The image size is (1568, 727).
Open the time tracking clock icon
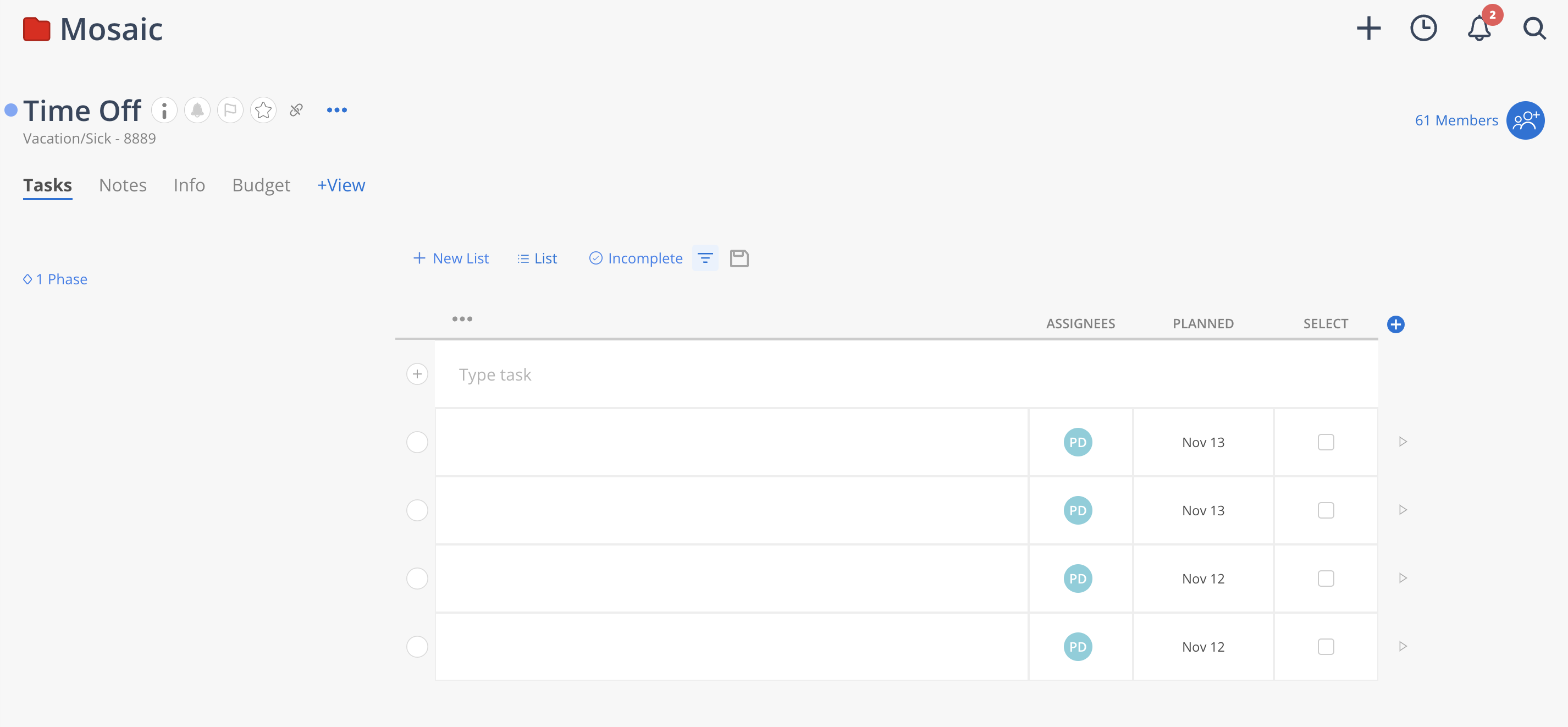click(x=1423, y=28)
